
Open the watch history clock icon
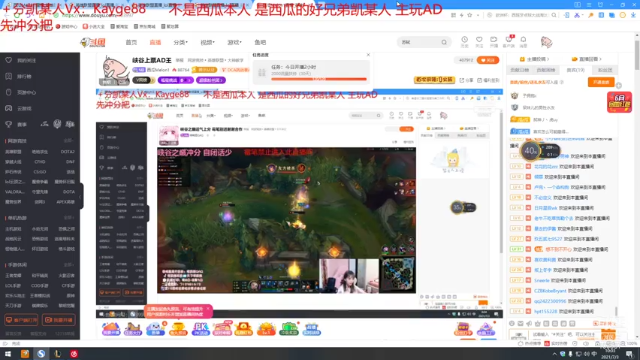tap(464, 41)
